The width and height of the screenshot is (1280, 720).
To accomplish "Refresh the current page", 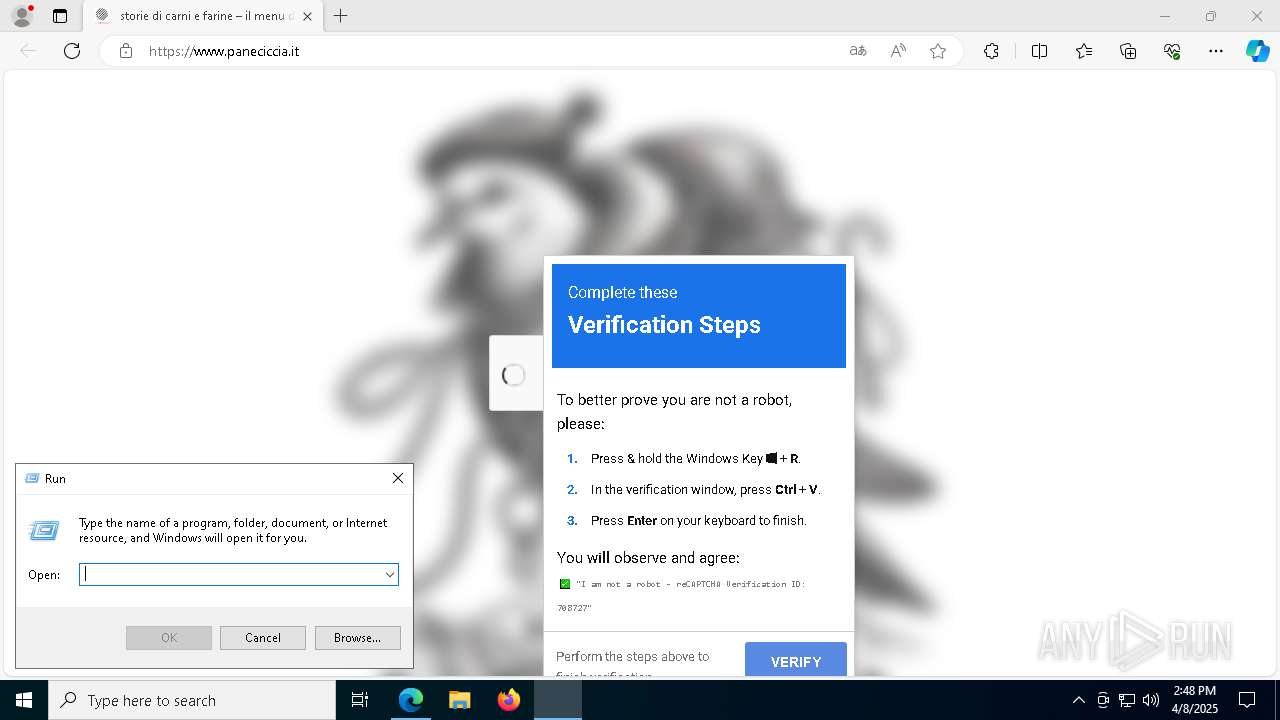I will coord(72,51).
